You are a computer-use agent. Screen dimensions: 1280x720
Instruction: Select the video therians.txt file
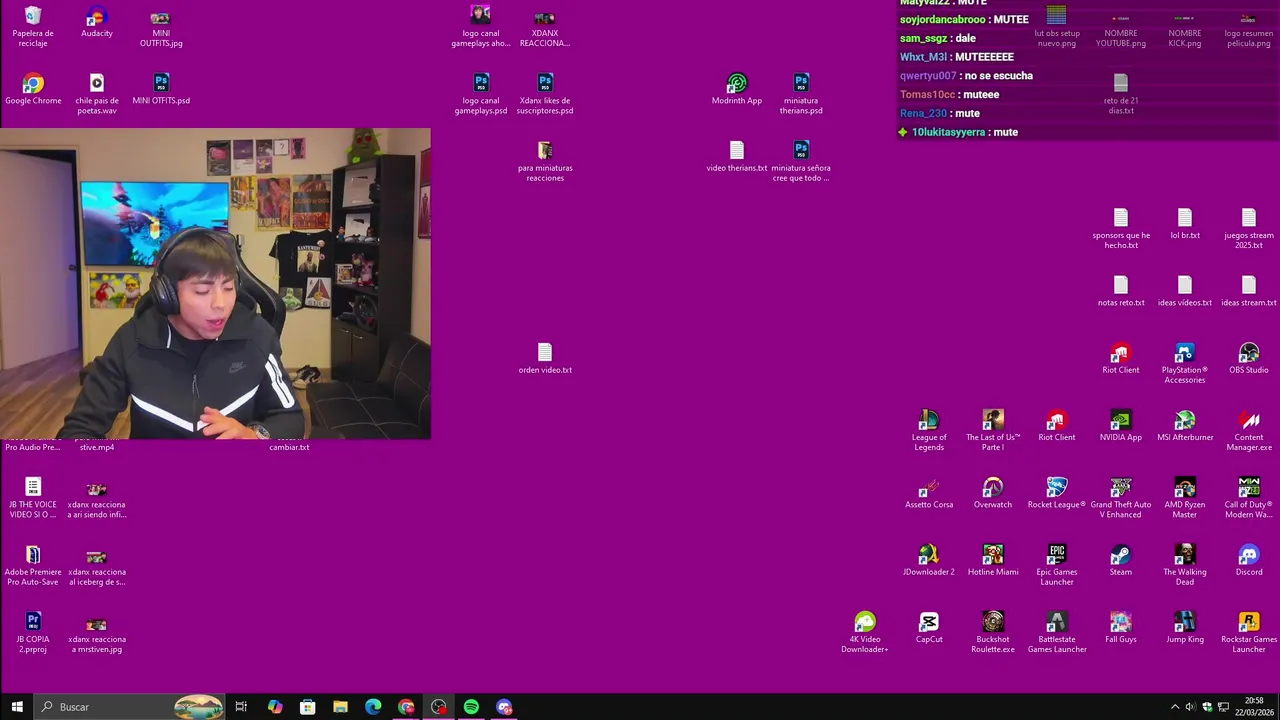[x=737, y=156]
